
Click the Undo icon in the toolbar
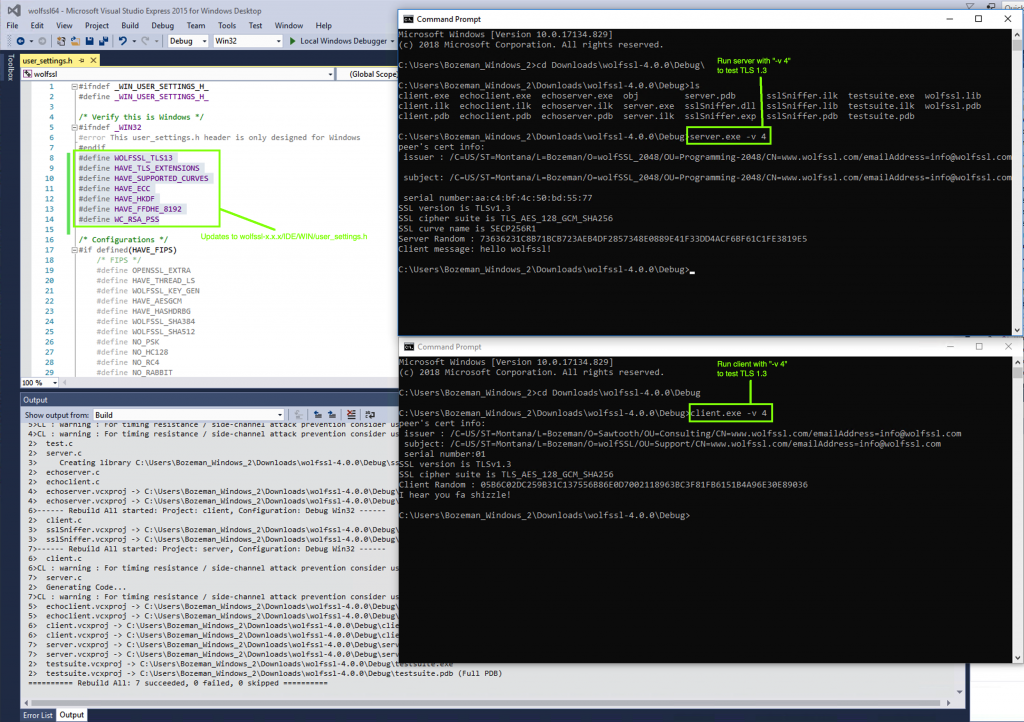click(x=123, y=41)
